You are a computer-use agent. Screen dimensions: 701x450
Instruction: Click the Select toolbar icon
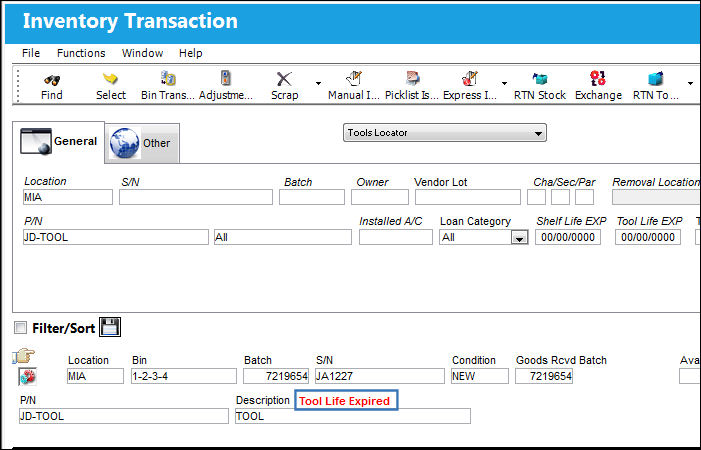110,80
